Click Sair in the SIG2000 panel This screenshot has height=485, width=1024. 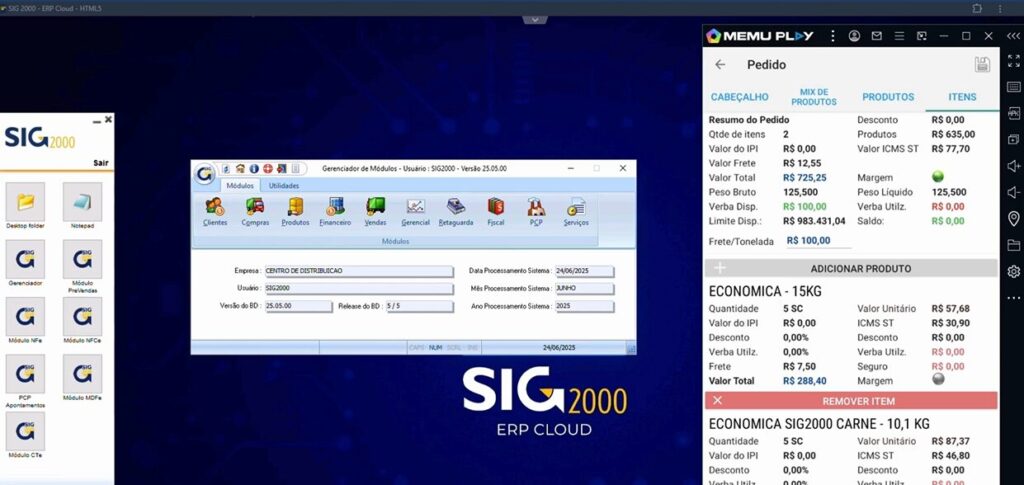(x=101, y=163)
